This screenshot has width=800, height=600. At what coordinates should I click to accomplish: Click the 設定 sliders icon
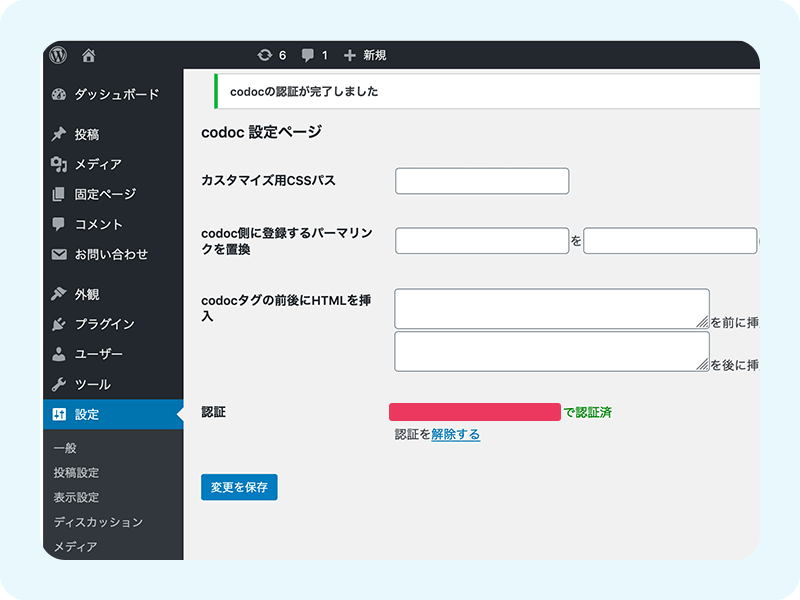[x=59, y=414]
